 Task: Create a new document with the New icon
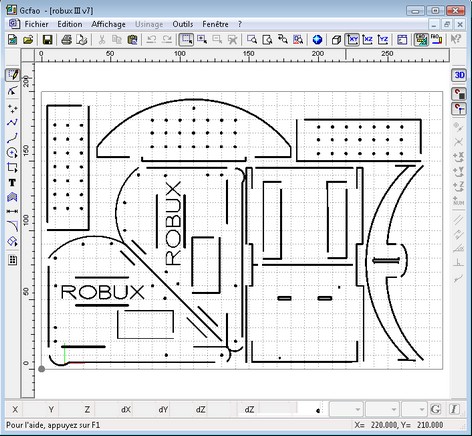coord(12,40)
